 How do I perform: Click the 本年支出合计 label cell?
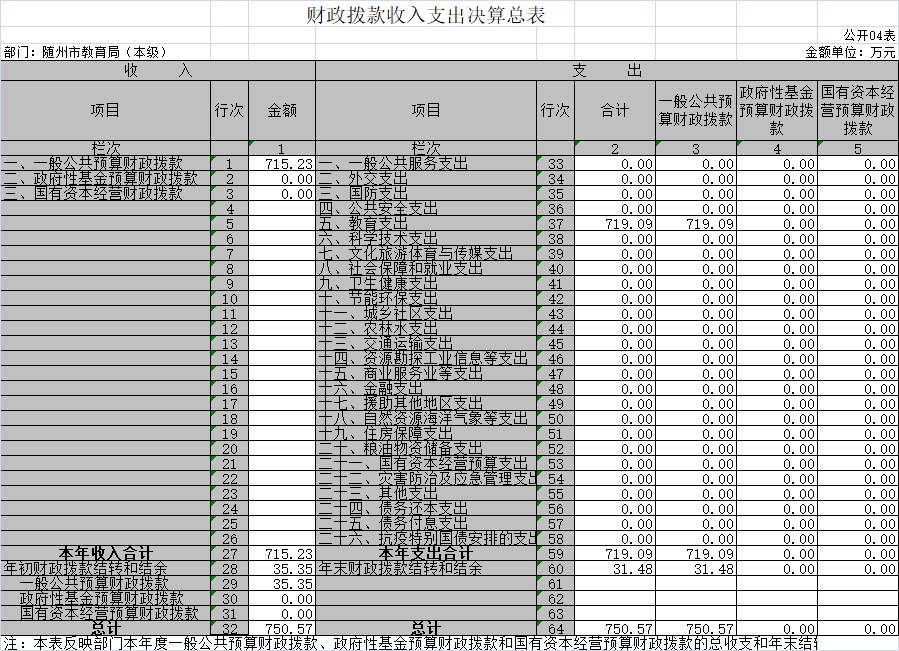tap(426, 553)
